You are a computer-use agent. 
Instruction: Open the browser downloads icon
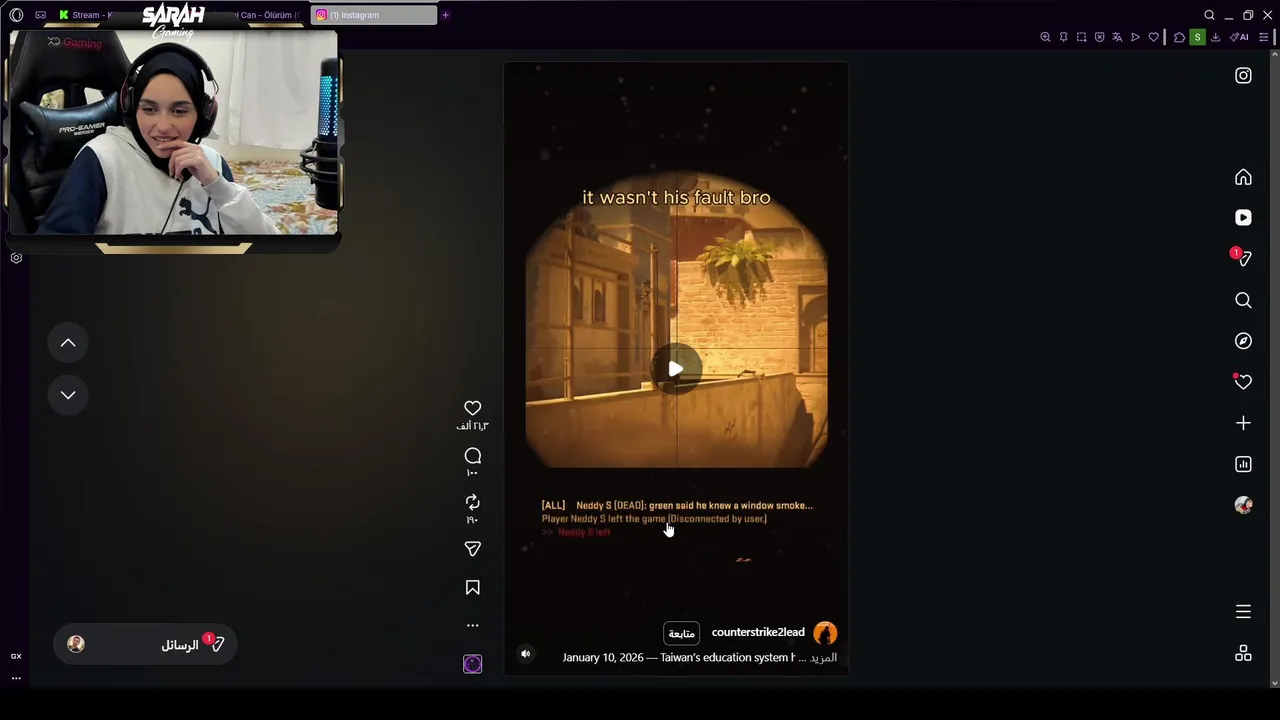tap(1215, 37)
